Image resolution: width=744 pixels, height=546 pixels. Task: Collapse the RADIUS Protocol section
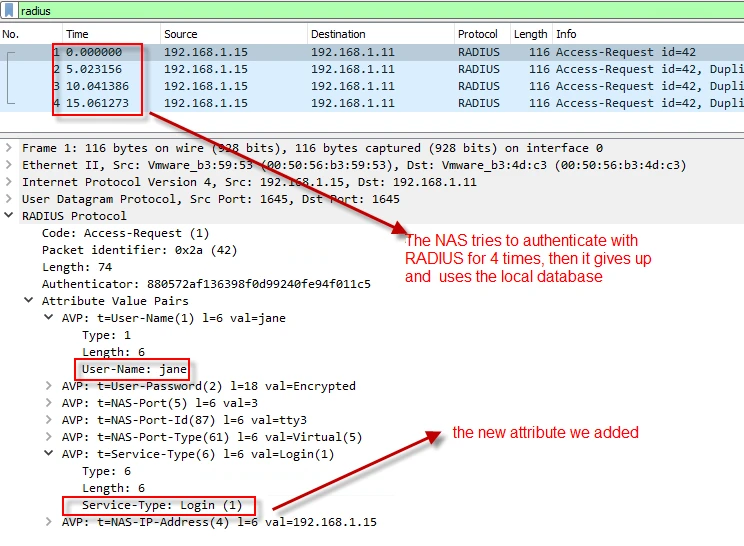coord(10,216)
